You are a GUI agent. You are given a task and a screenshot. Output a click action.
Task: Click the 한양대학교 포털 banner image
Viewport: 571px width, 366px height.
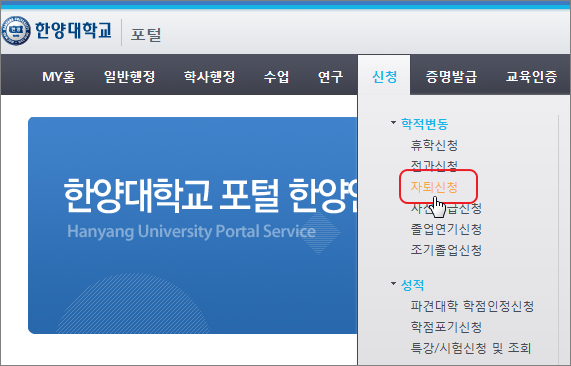193,225
